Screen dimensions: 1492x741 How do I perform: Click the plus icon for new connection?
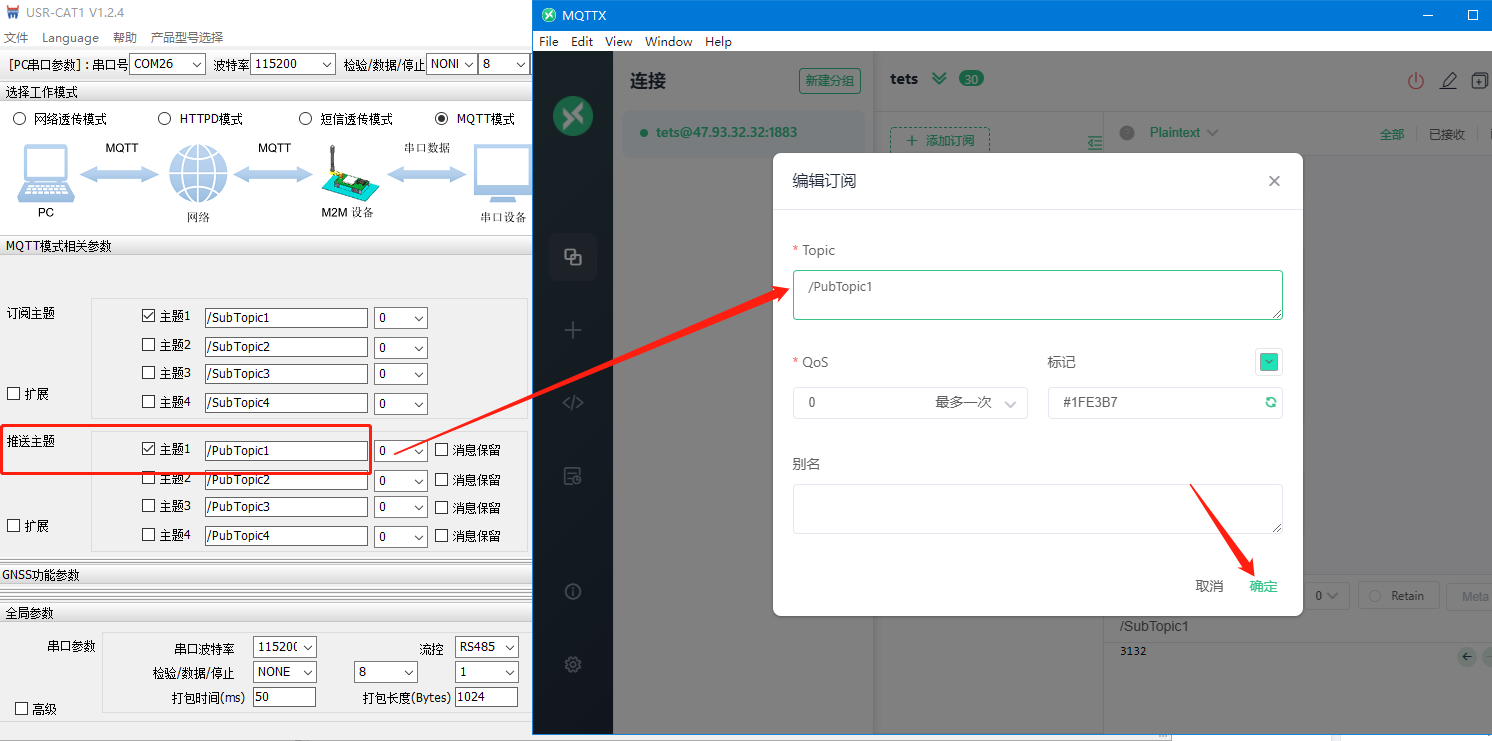point(573,330)
